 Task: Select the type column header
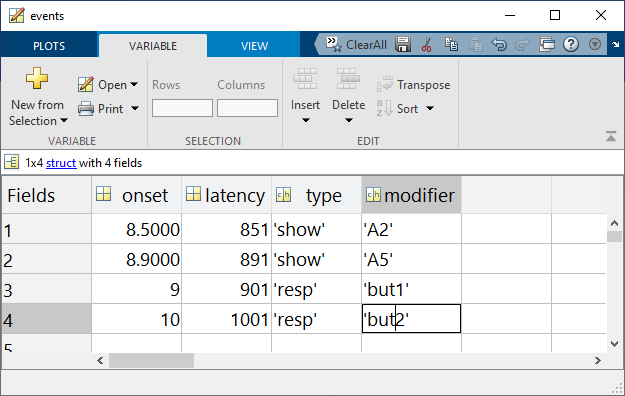point(316,195)
